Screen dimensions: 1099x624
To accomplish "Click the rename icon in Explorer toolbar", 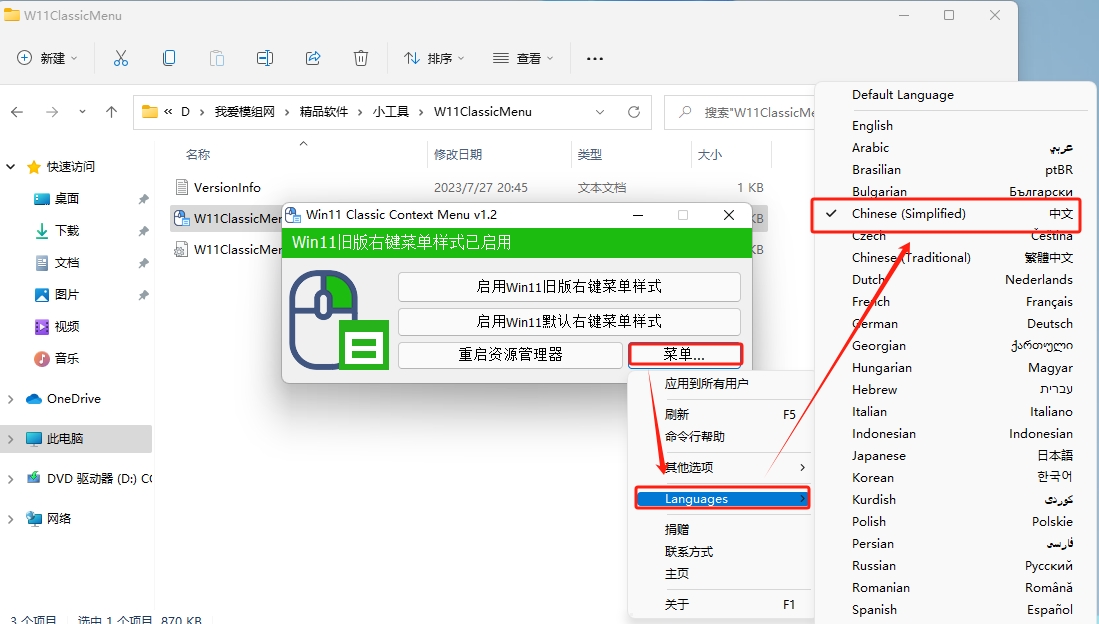I will (x=265, y=58).
